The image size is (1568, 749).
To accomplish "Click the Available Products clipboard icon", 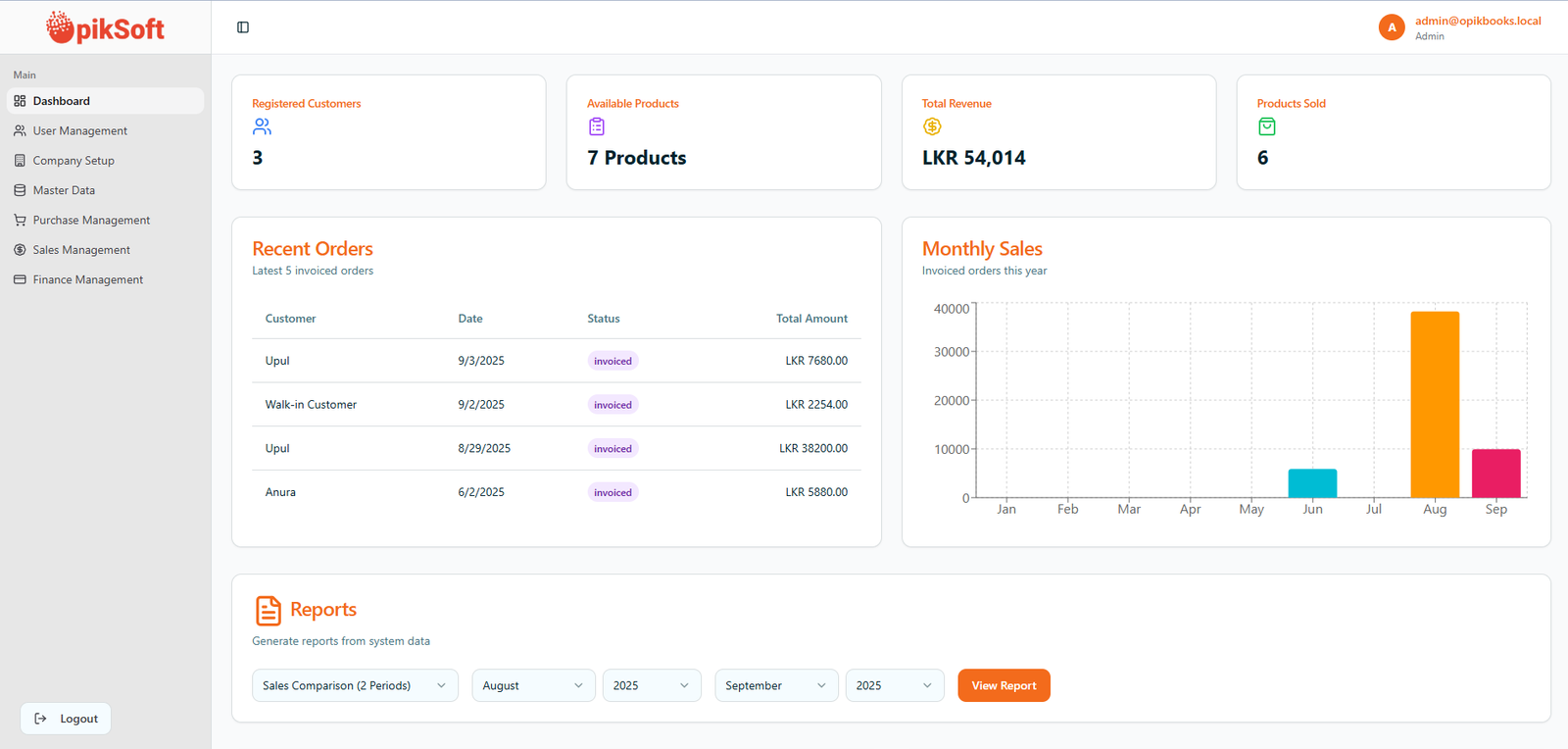I will click(596, 126).
